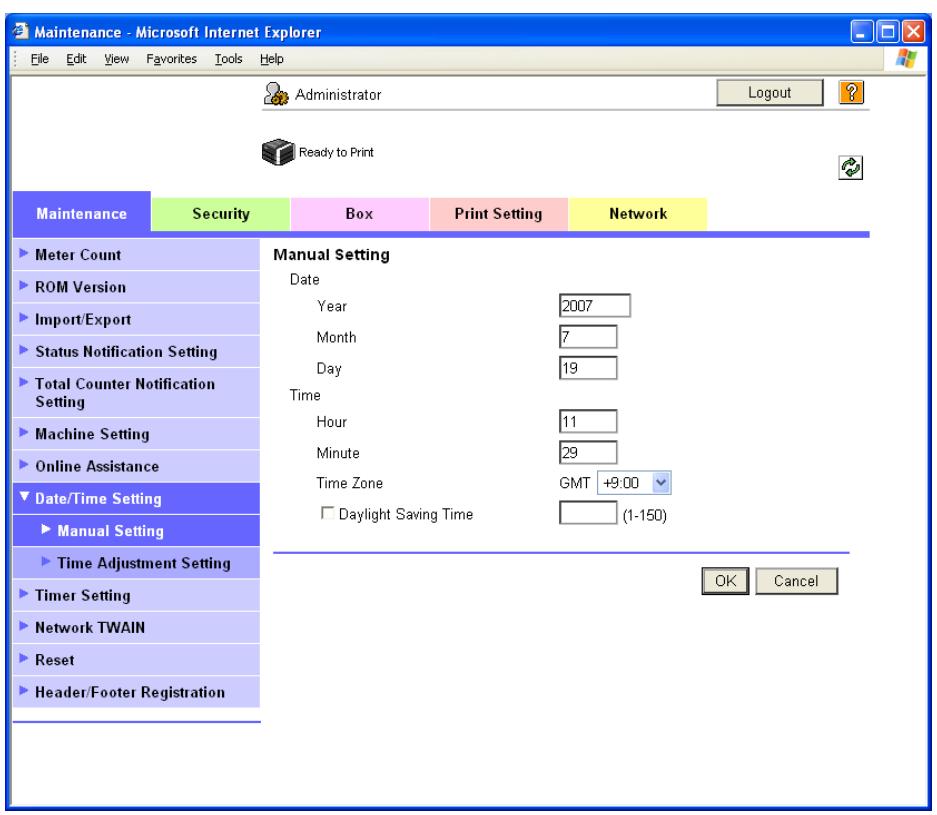The image size is (937, 815).
Task: Switch to the Print Setting tab
Action: coord(498,214)
